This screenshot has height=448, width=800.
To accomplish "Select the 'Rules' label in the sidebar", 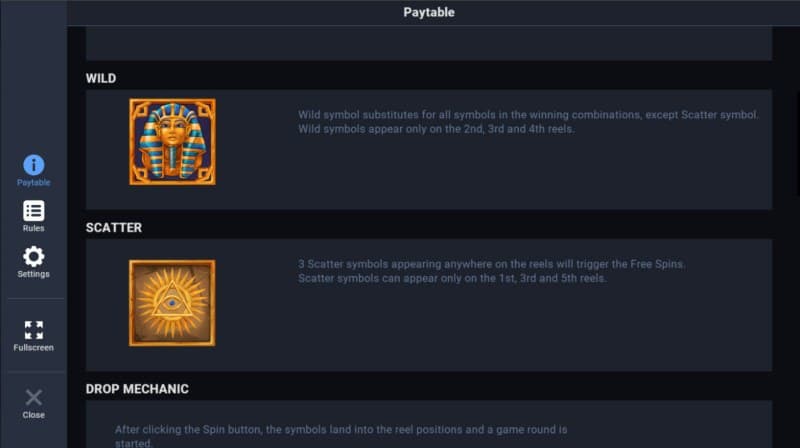I will coord(33,229).
